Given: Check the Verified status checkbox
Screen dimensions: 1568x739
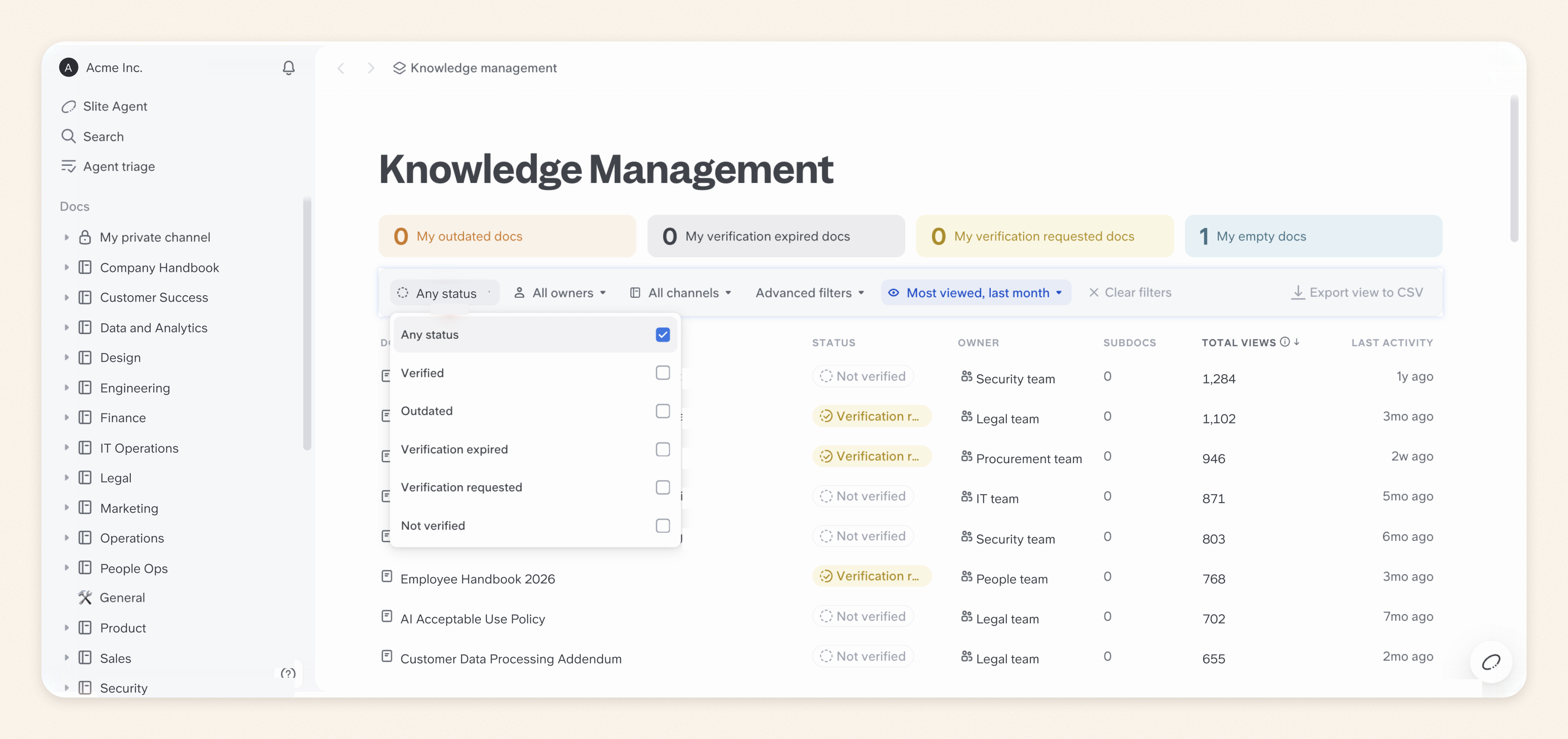Looking at the screenshot, I should tap(663, 373).
